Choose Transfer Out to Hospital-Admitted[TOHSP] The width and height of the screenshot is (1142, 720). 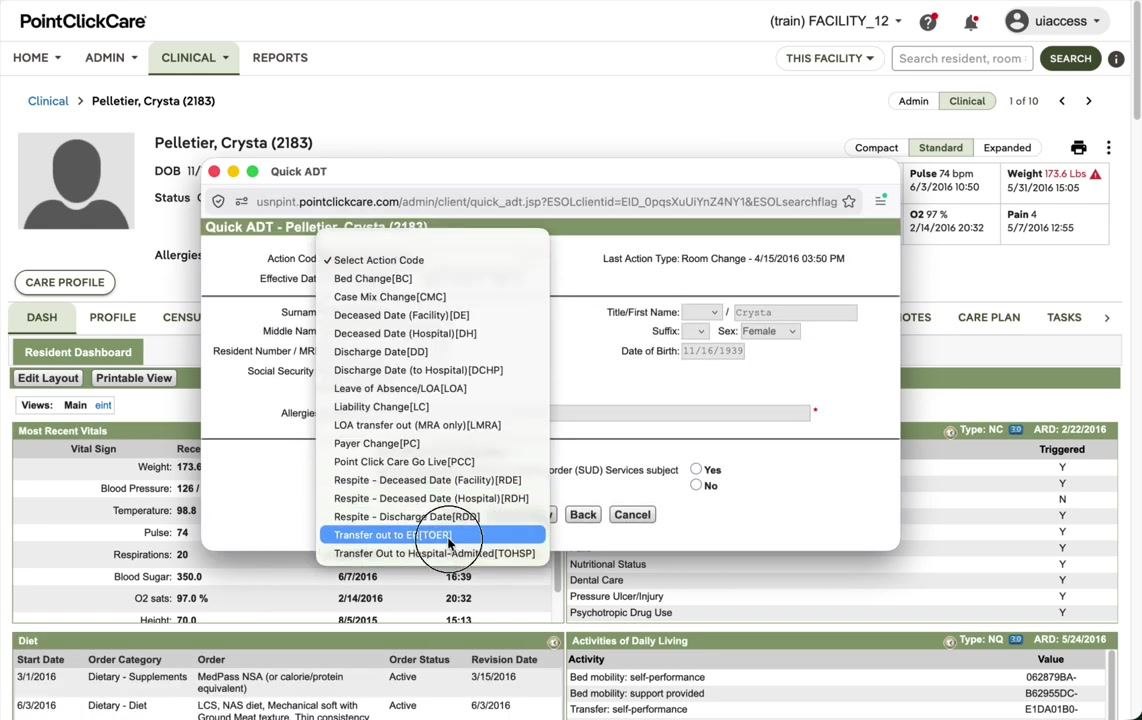click(x=433, y=553)
